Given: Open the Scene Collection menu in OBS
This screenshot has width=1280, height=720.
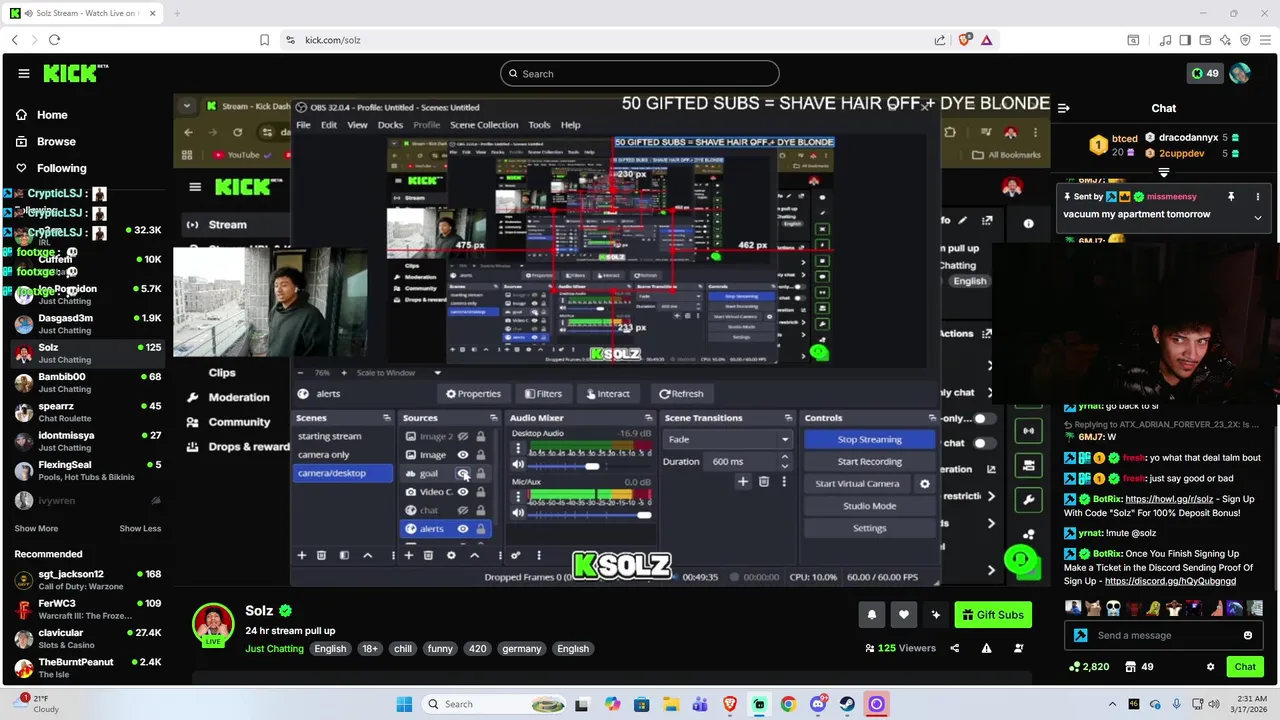Looking at the screenshot, I should 484,125.
